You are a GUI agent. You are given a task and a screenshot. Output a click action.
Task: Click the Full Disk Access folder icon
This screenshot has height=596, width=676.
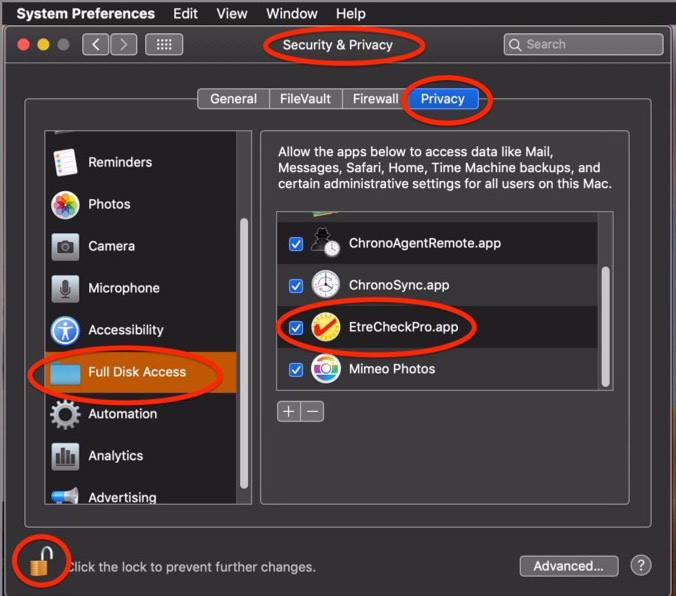click(65, 373)
